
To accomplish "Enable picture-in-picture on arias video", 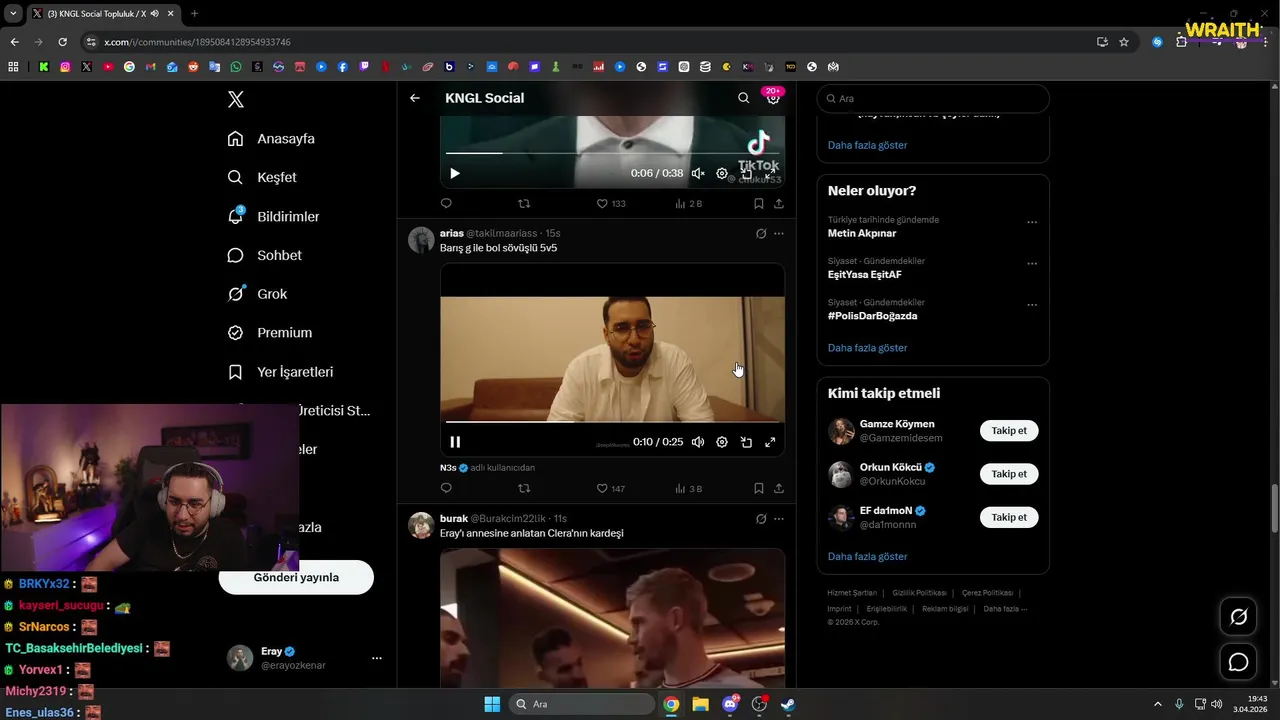I will pos(746,442).
